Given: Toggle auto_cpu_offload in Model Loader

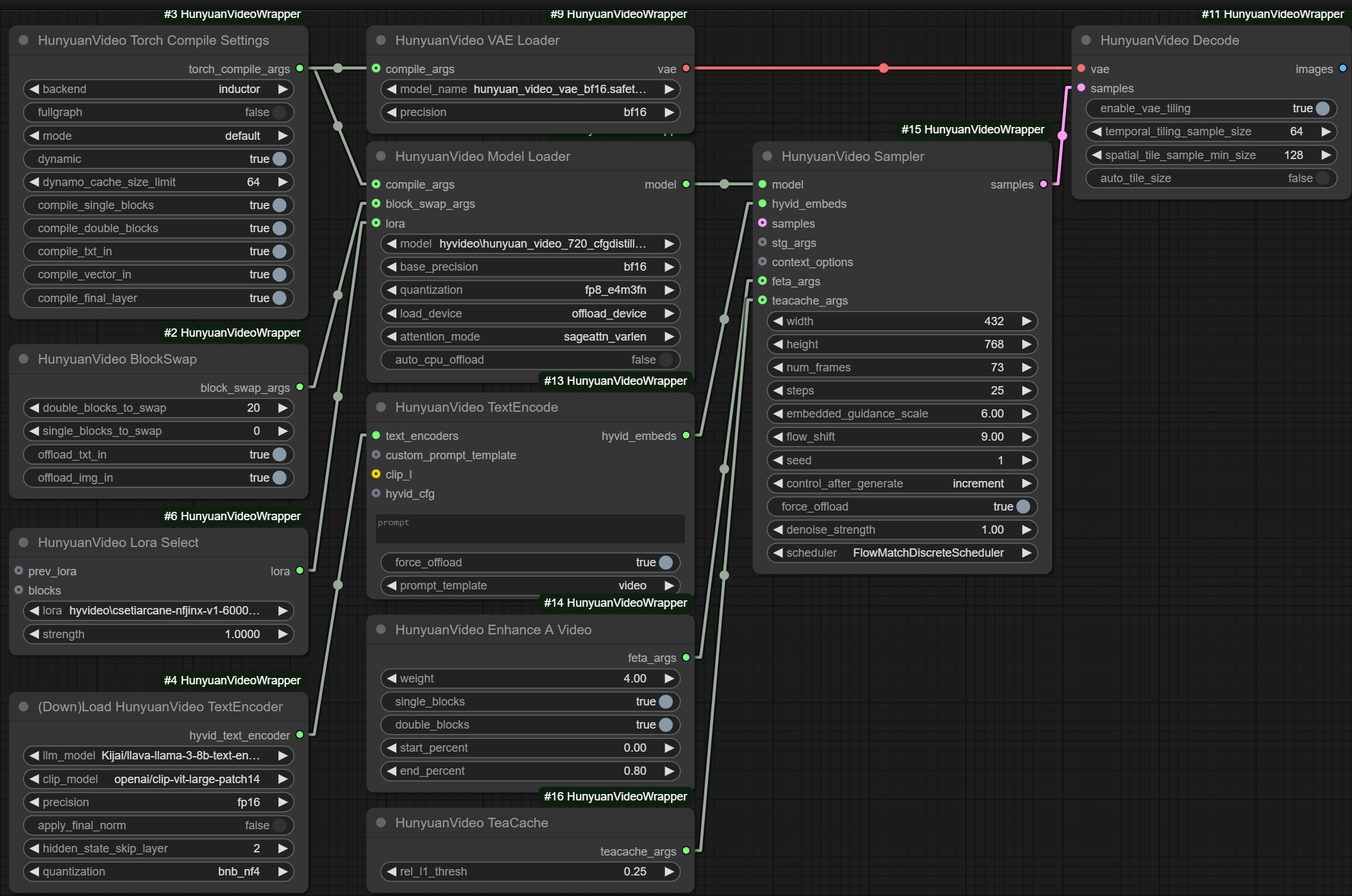Looking at the screenshot, I should pos(530,359).
